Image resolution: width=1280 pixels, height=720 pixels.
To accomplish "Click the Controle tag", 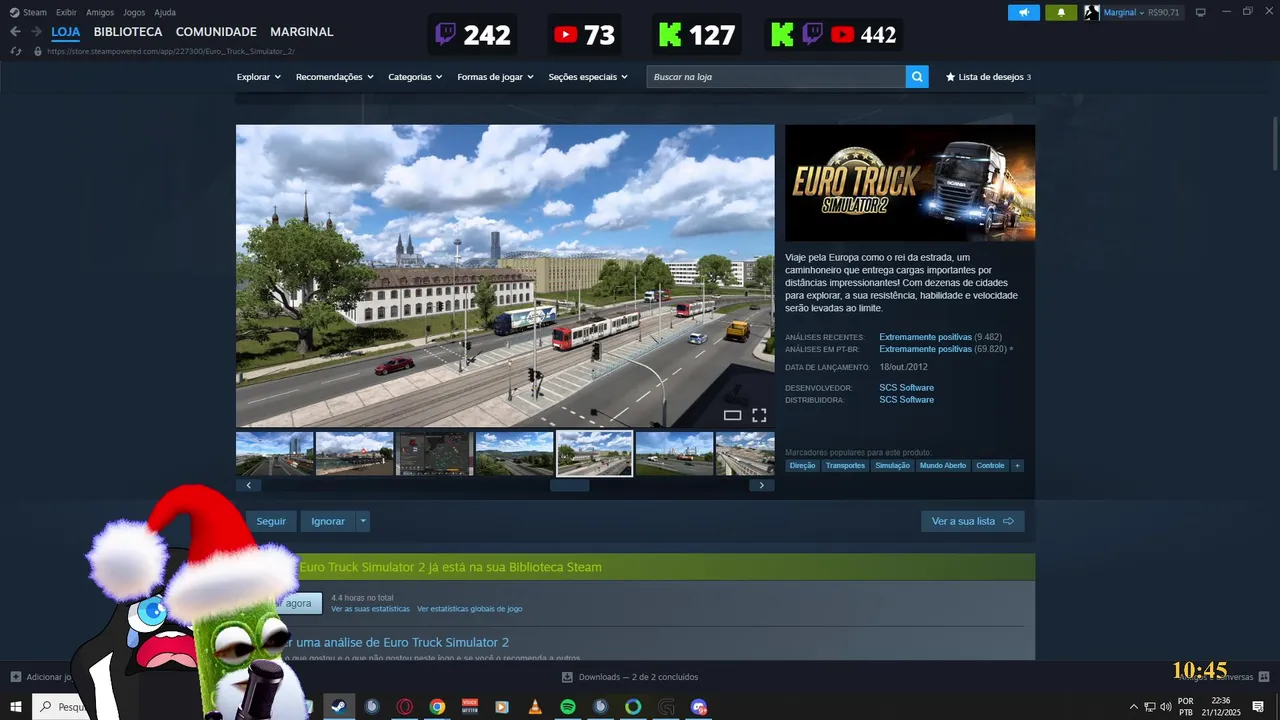I will (x=990, y=466).
